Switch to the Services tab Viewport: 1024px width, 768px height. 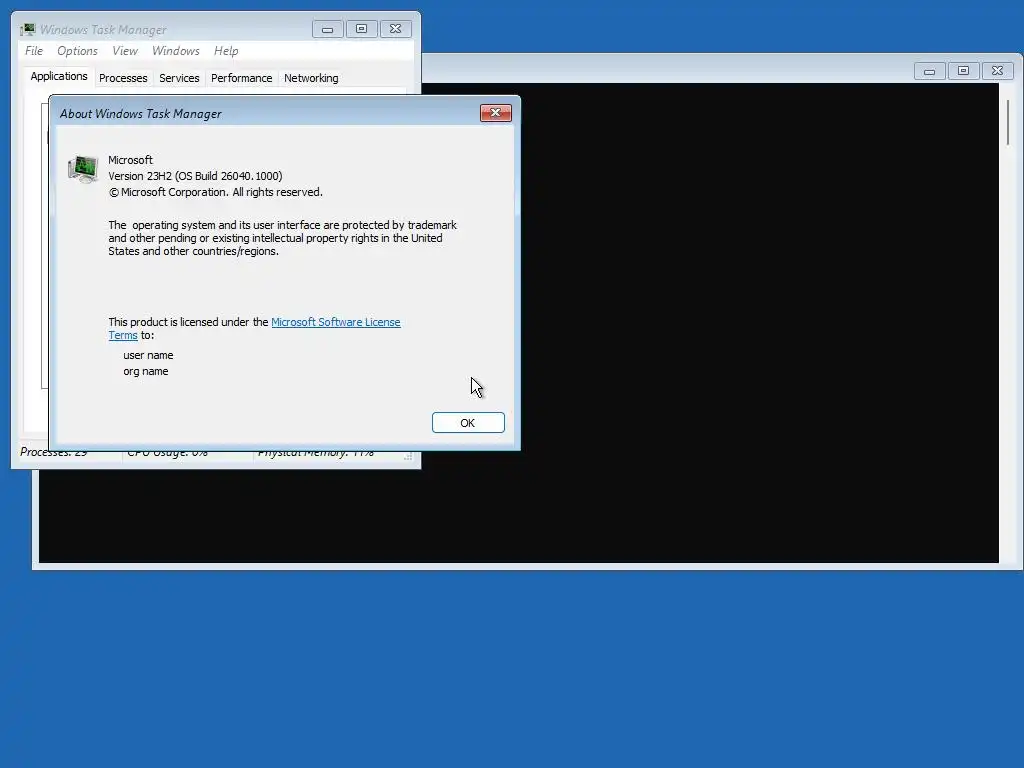tap(179, 78)
